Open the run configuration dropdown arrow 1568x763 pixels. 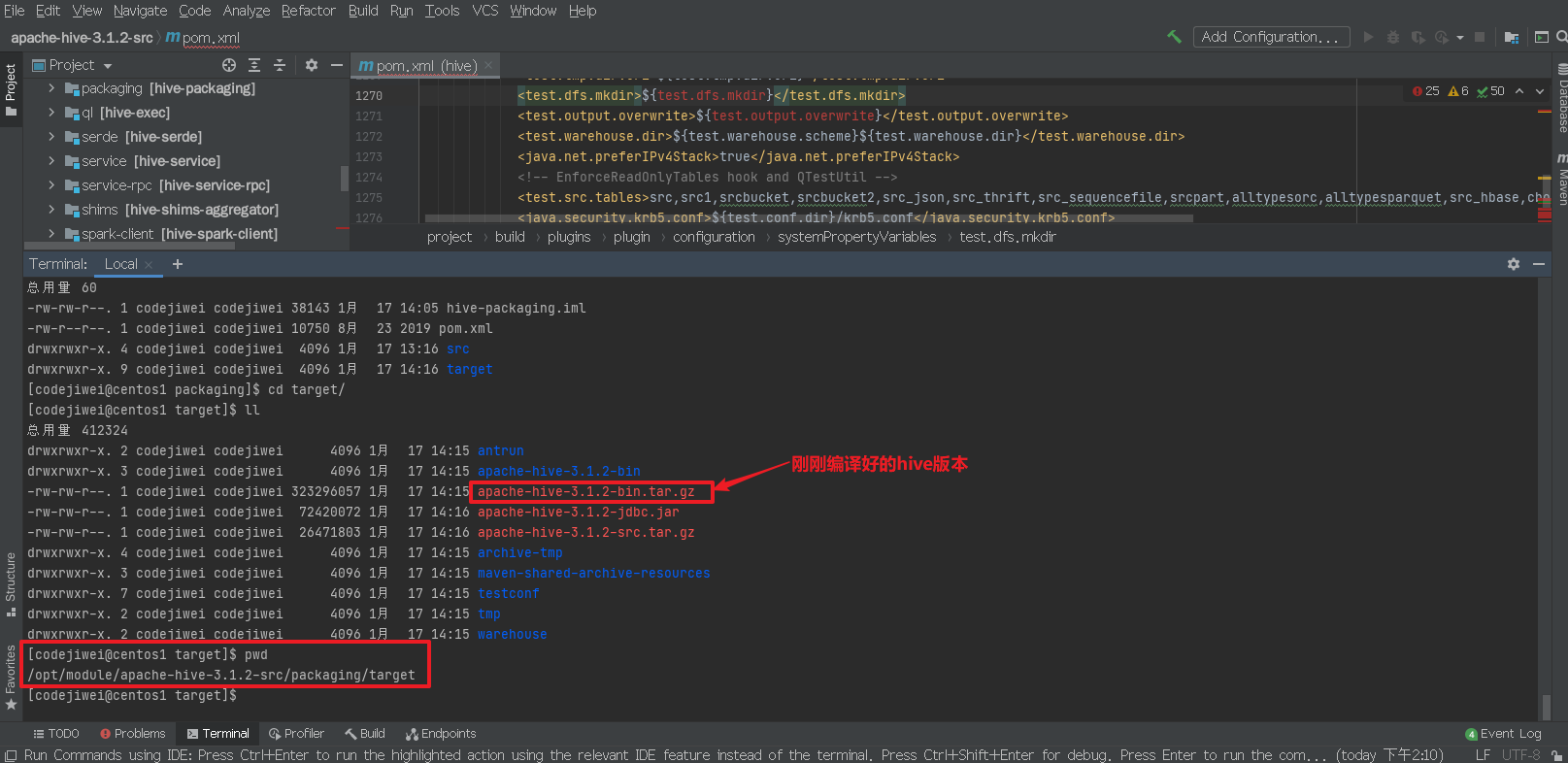(1460, 38)
